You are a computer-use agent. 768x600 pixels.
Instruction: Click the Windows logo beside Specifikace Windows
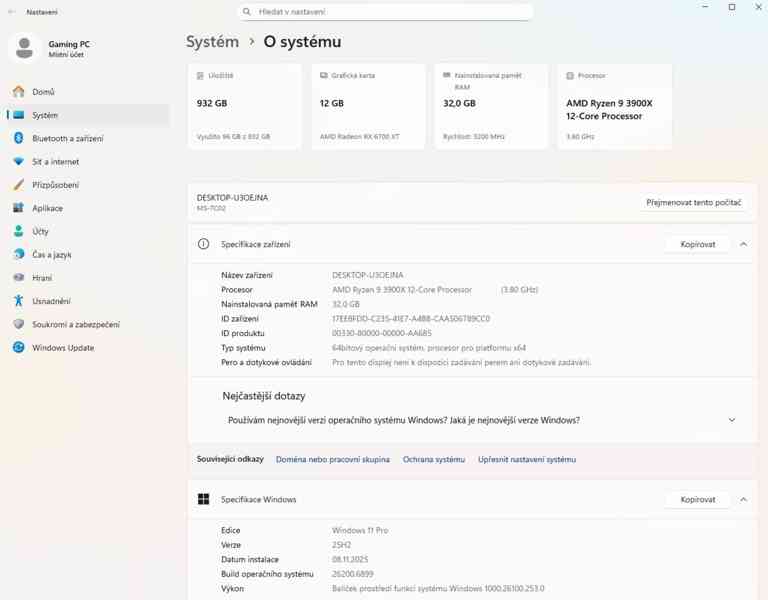pyautogui.click(x=203, y=499)
